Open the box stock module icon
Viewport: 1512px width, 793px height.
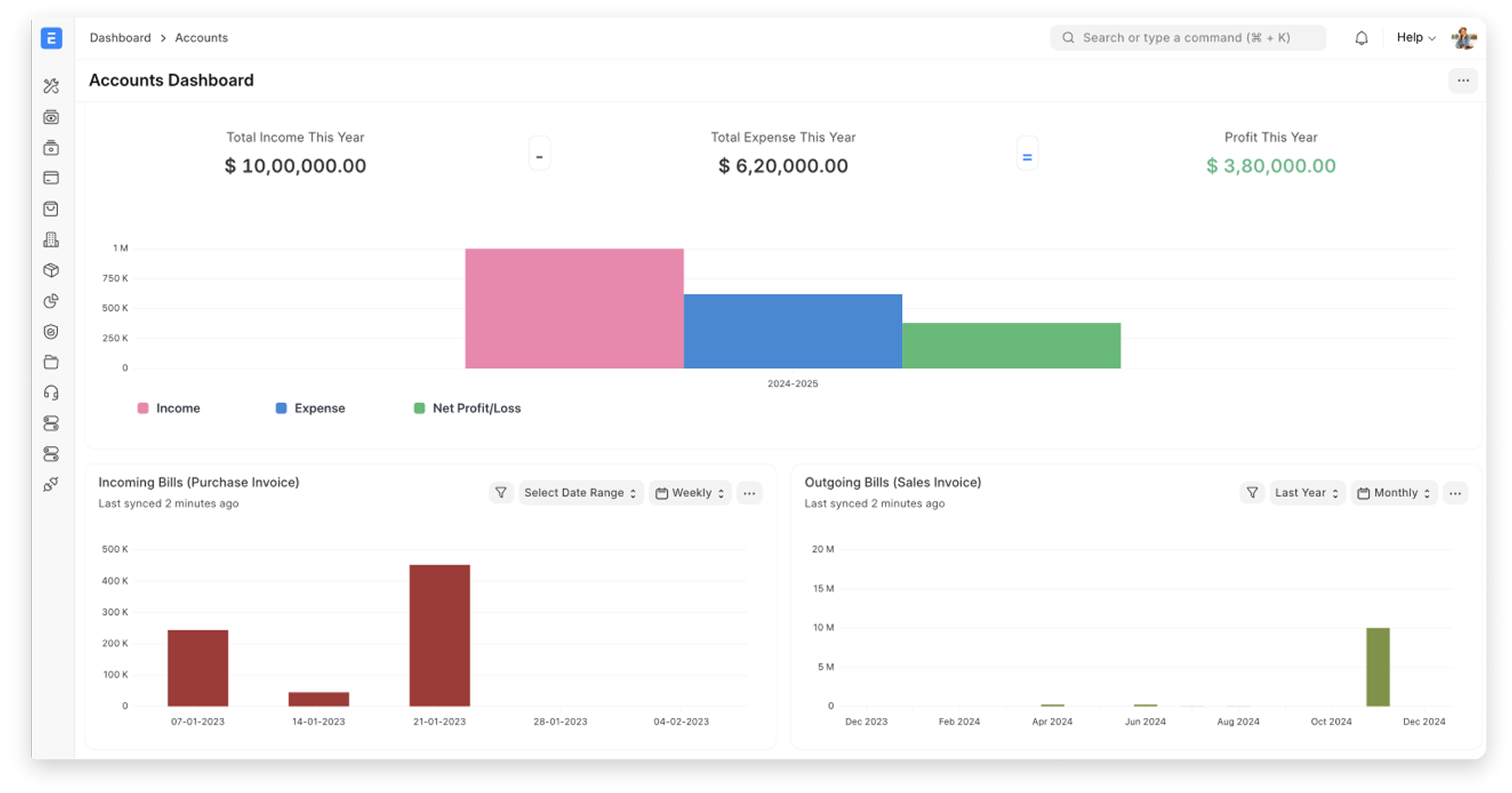tap(51, 270)
